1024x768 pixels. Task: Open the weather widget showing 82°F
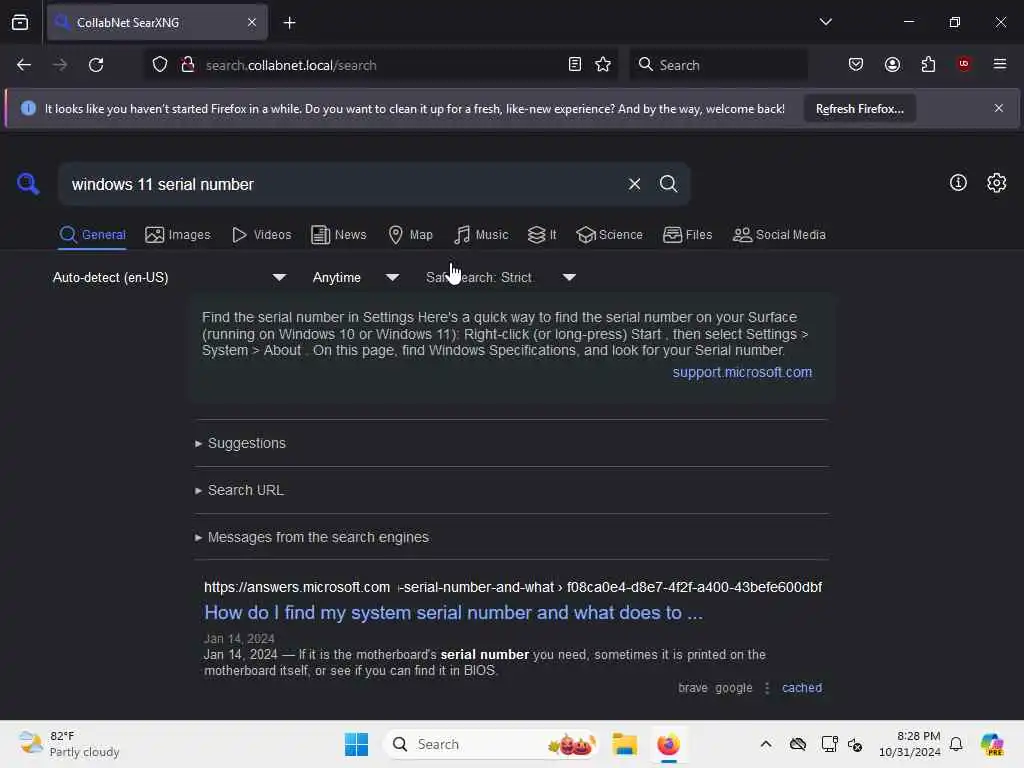69,744
